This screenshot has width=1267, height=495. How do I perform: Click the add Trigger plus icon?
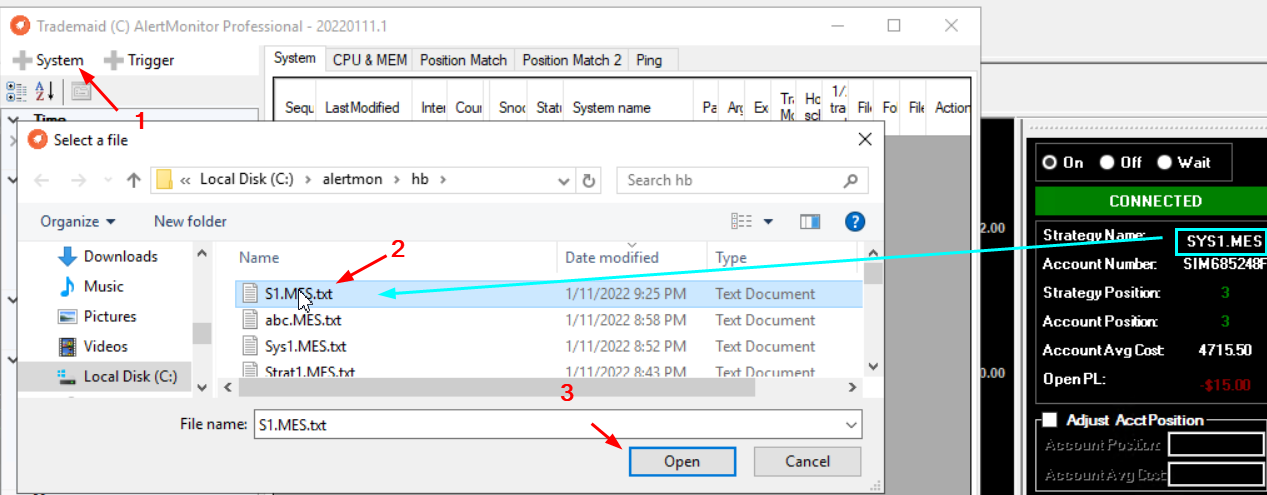click(114, 60)
